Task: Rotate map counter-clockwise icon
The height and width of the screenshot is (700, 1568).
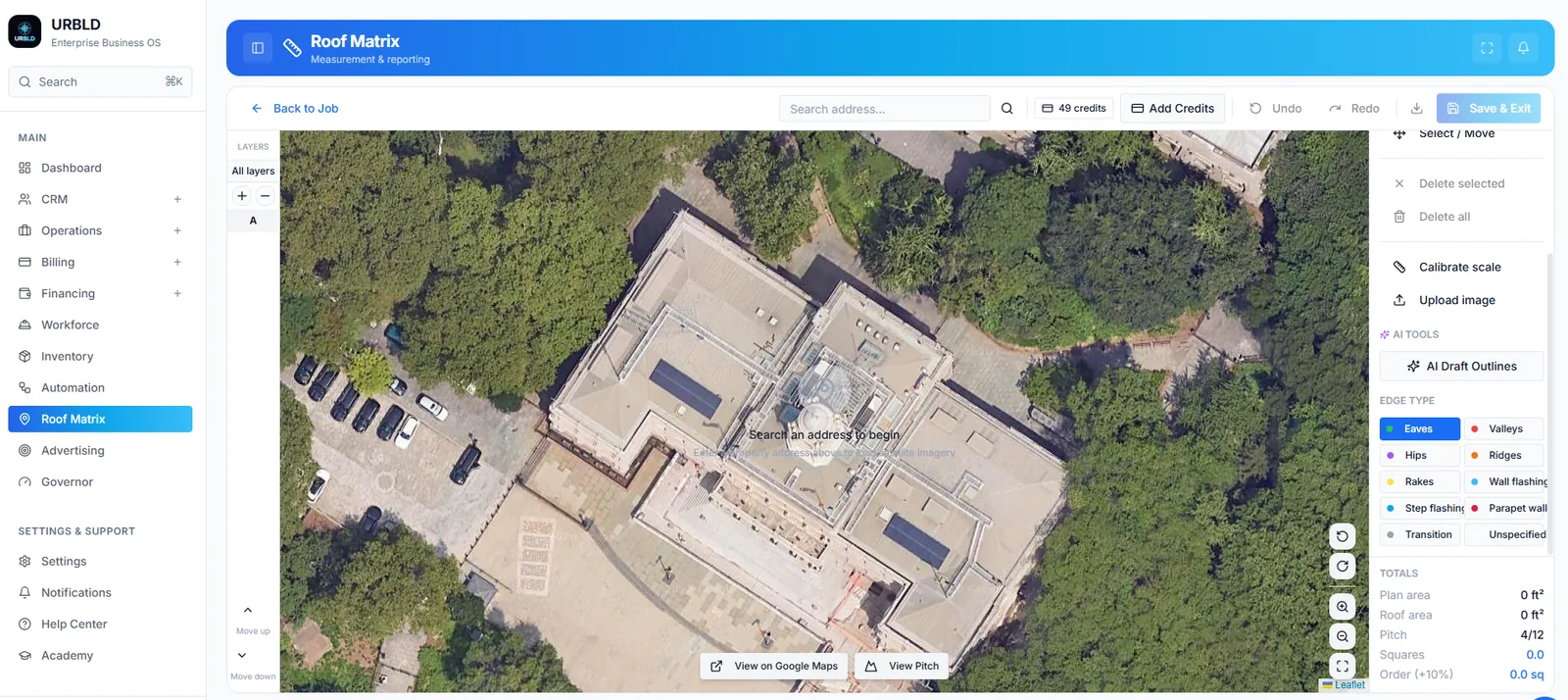Action: [1343, 536]
